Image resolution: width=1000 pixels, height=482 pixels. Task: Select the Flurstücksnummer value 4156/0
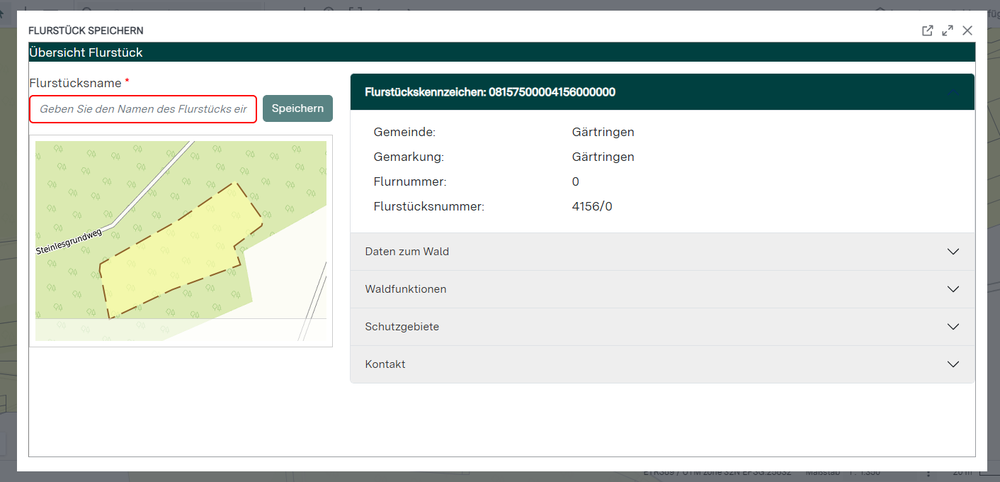click(592, 207)
